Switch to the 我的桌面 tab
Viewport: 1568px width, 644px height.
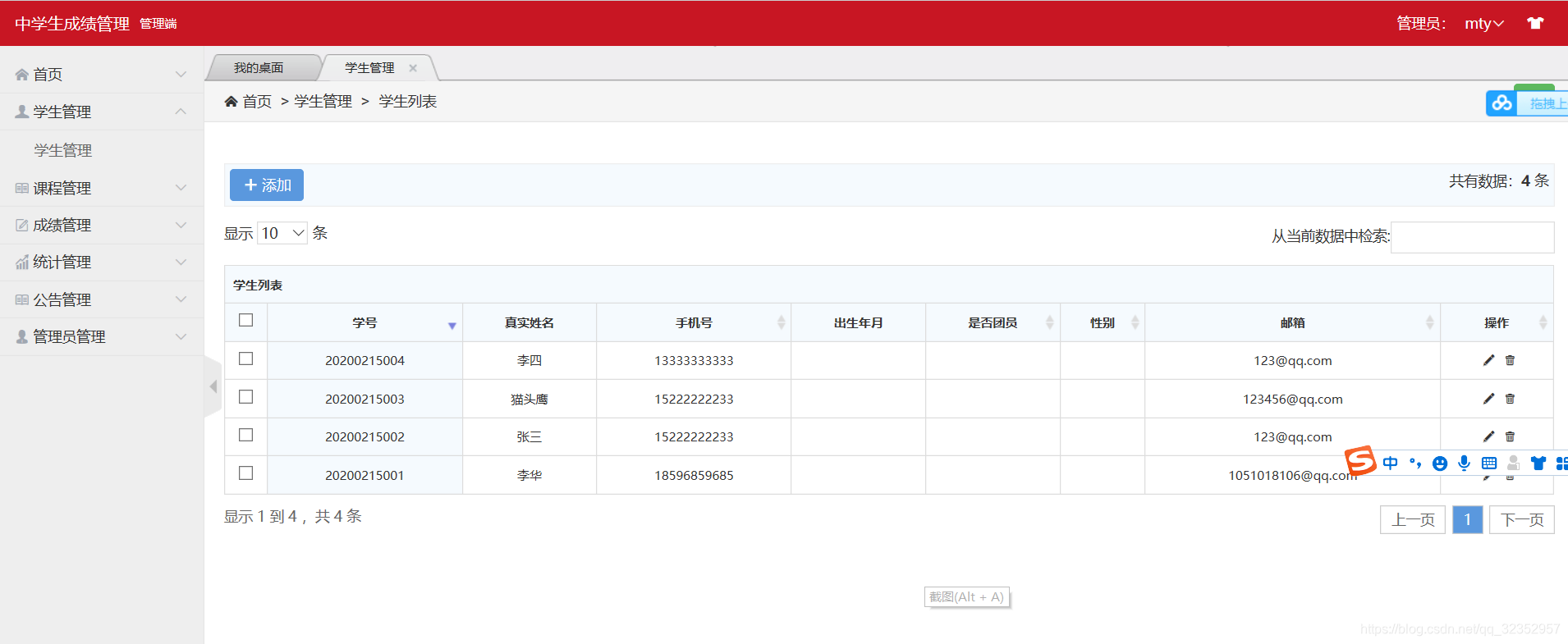[x=259, y=68]
